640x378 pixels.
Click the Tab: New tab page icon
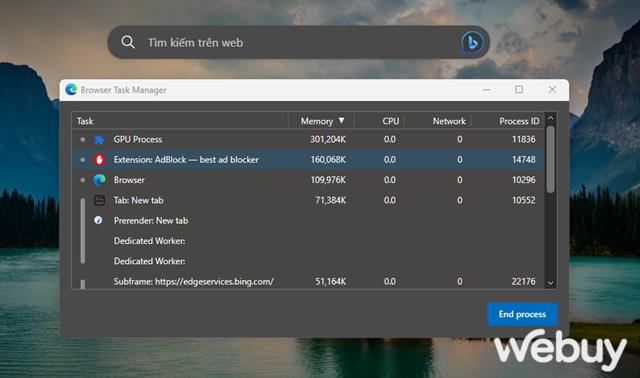point(99,200)
